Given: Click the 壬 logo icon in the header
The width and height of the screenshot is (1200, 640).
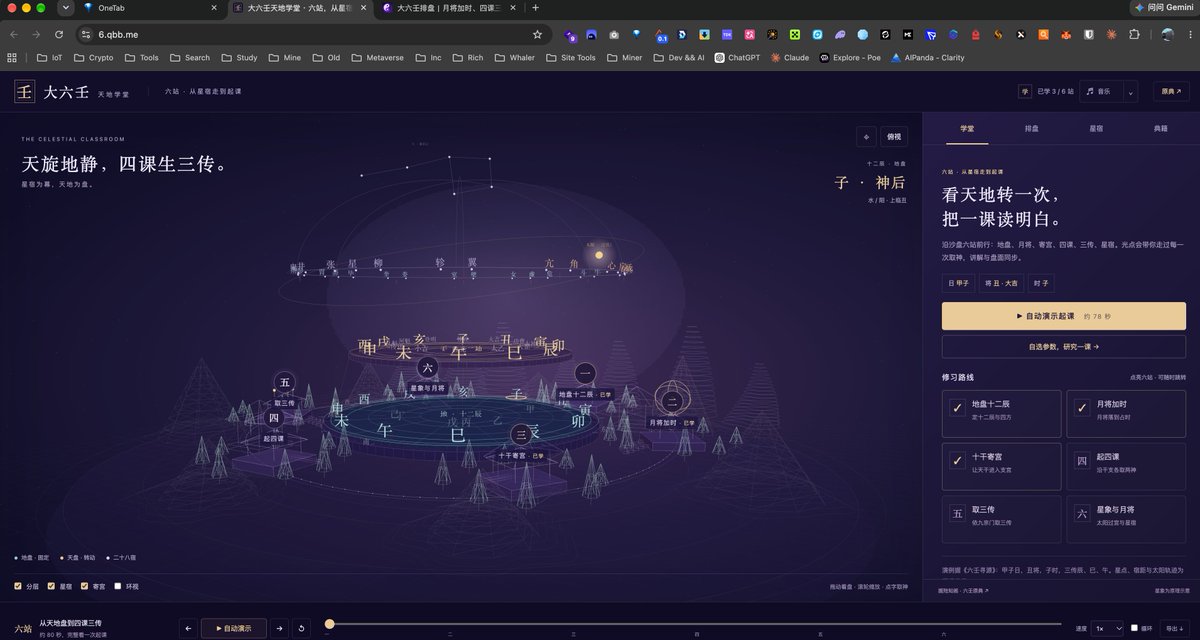Looking at the screenshot, I should (x=24, y=92).
